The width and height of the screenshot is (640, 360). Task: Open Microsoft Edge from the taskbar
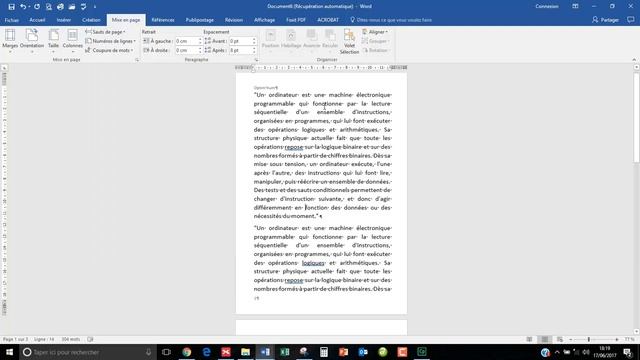[207, 352]
